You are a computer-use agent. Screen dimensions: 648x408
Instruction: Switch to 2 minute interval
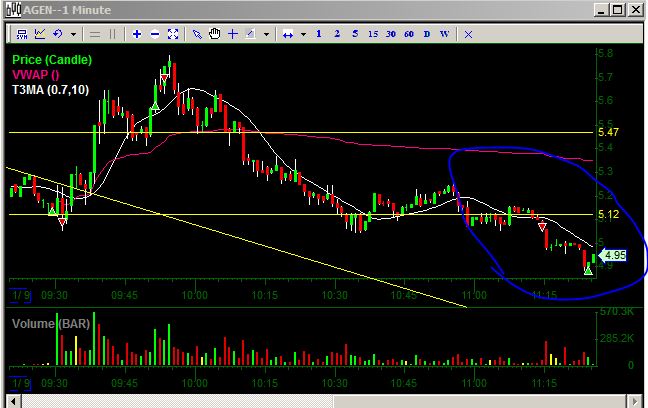click(337, 34)
